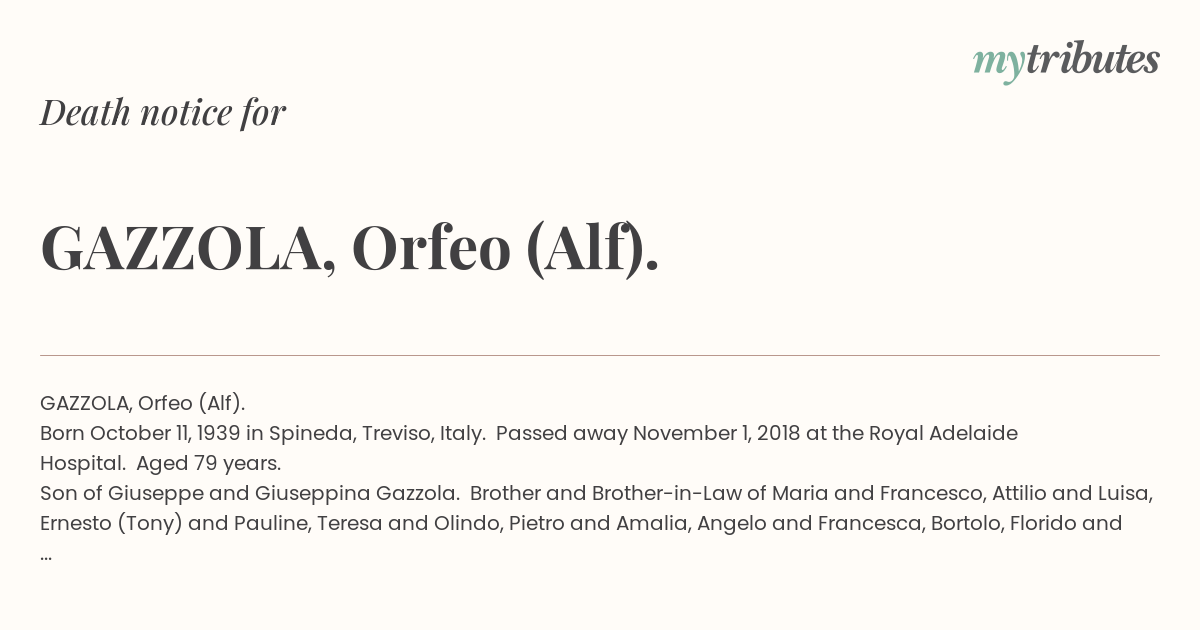Select the word "Orfeo" in the title
The width and height of the screenshot is (1200, 630).
pyautogui.click(x=431, y=248)
